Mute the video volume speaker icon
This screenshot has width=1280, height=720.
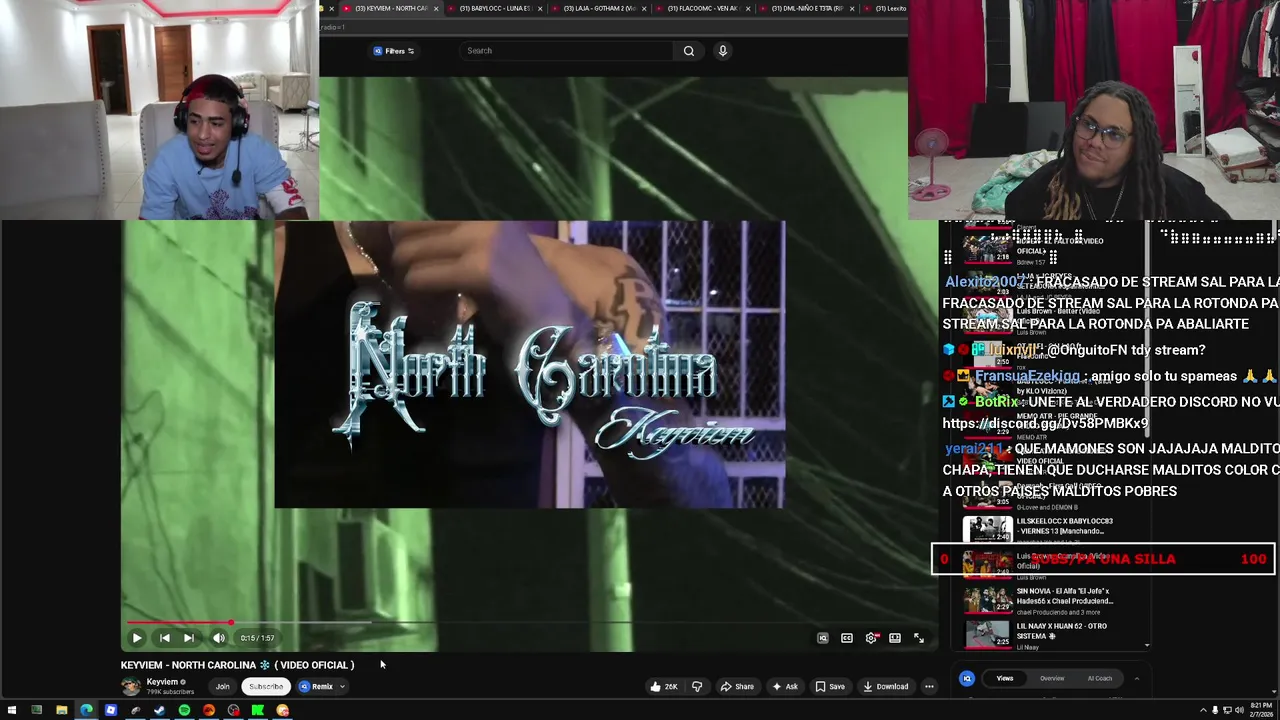point(218,638)
